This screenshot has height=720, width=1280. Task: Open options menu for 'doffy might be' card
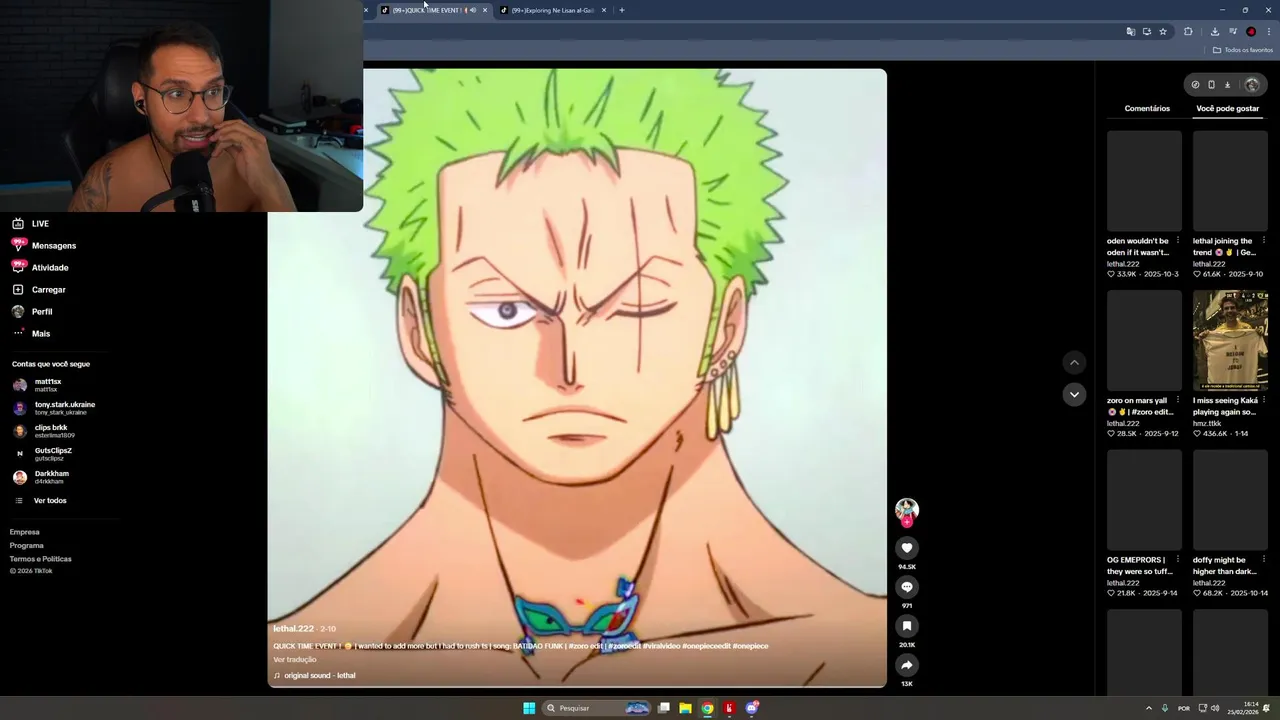1263,560
